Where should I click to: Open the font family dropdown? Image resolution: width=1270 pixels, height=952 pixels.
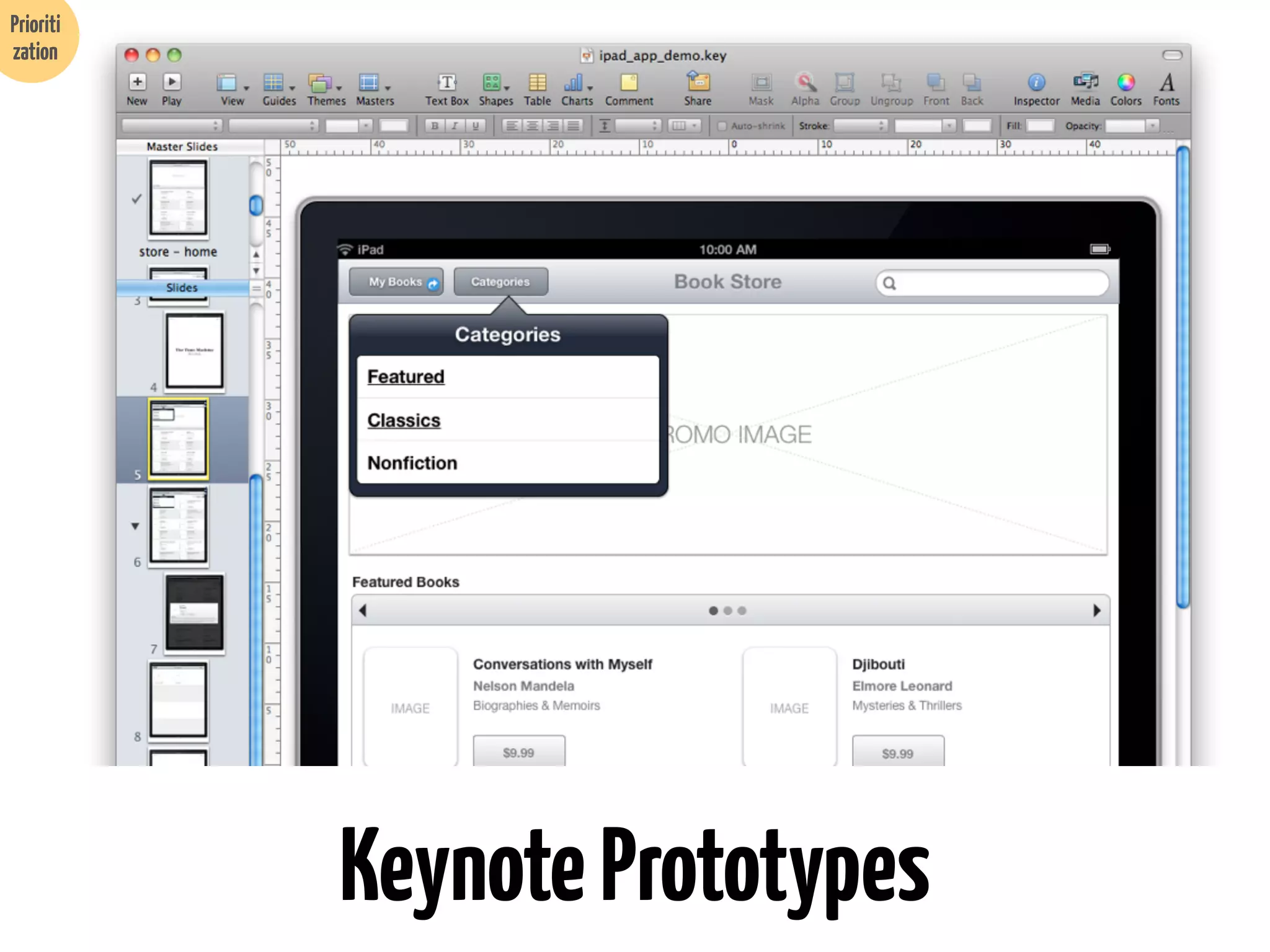coord(172,126)
